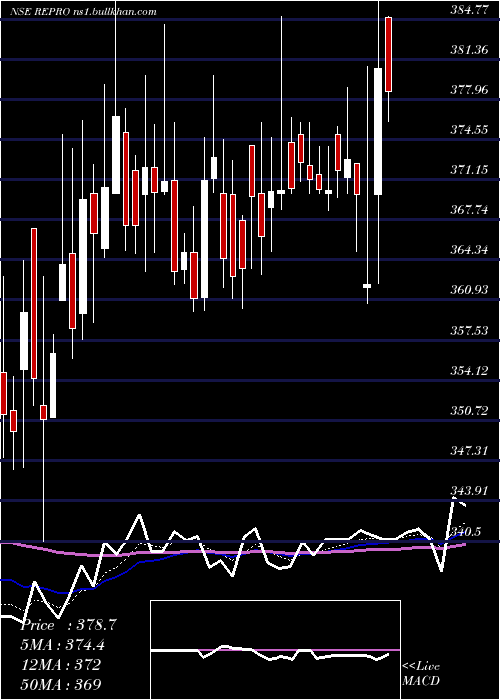Click the 377.96 price axis label
The width and height of the screenshot is (500, 700).
[469, 90]
